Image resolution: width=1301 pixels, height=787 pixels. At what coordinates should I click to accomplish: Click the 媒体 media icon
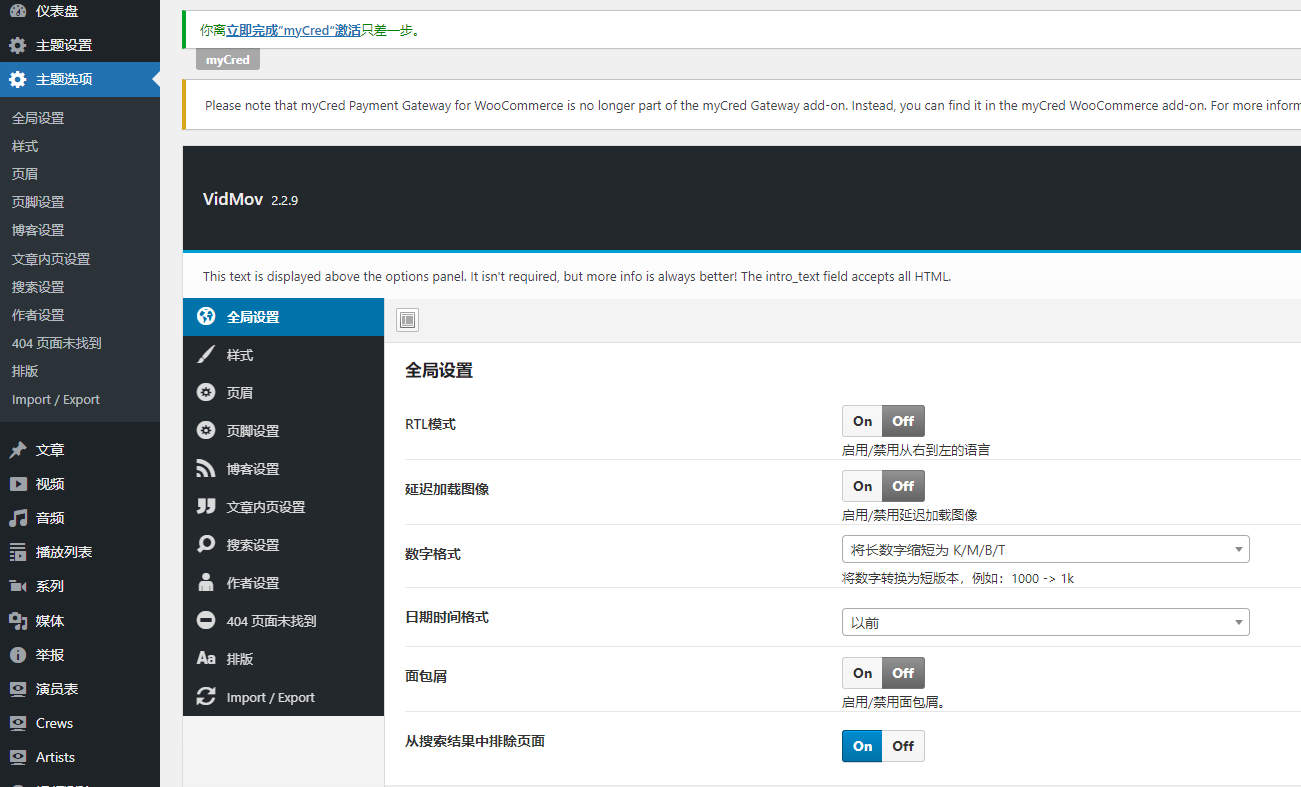pos(18,621)
